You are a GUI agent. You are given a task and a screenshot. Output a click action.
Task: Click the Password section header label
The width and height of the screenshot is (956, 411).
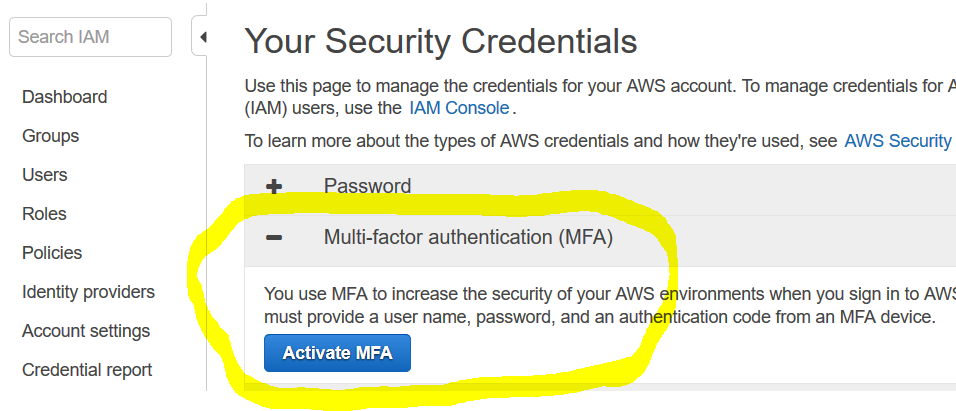click(367, 186)
